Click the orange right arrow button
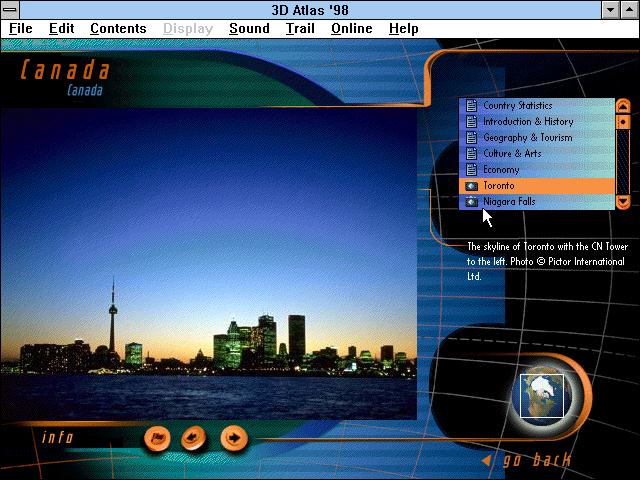The height and width of the screenshot is (480, 640). pos(234,438)
